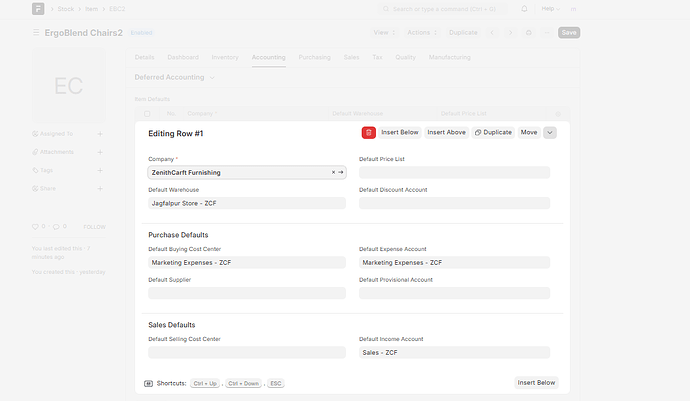Open notifications bell icon
The width and height of the screenshot is (690, 401).
click(524, 9)
